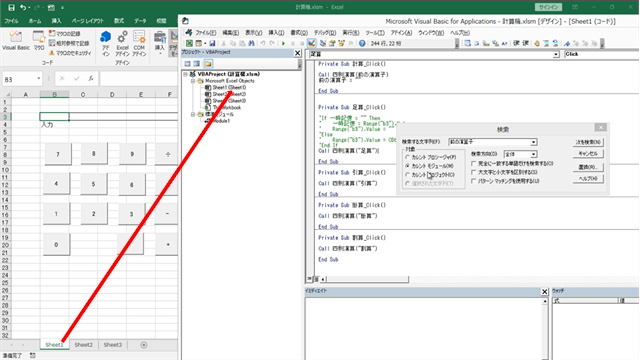Switch to Excel ページ レイアウト tab
Screen dimensions: 640x360
88,21
